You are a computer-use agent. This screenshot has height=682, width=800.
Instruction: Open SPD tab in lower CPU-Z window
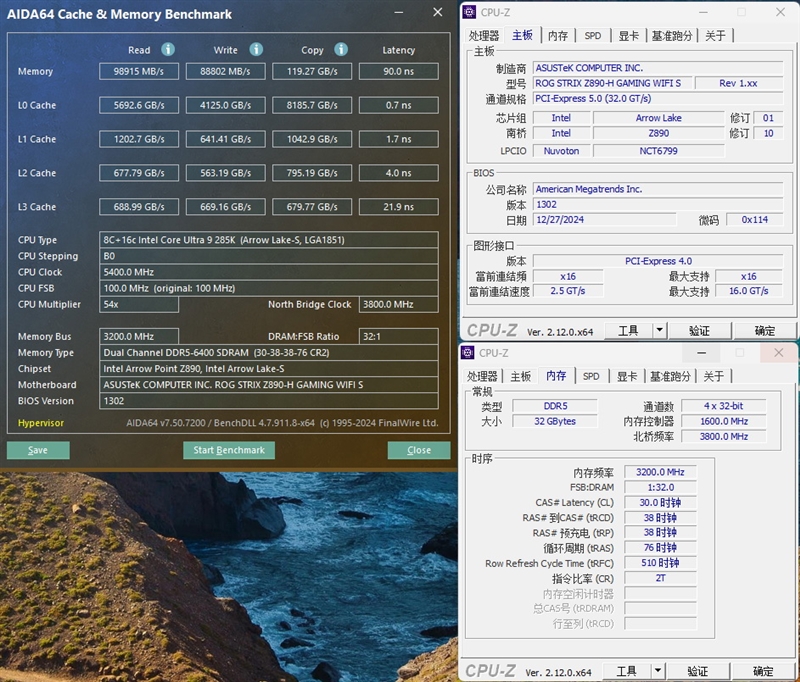pos(591,376)
